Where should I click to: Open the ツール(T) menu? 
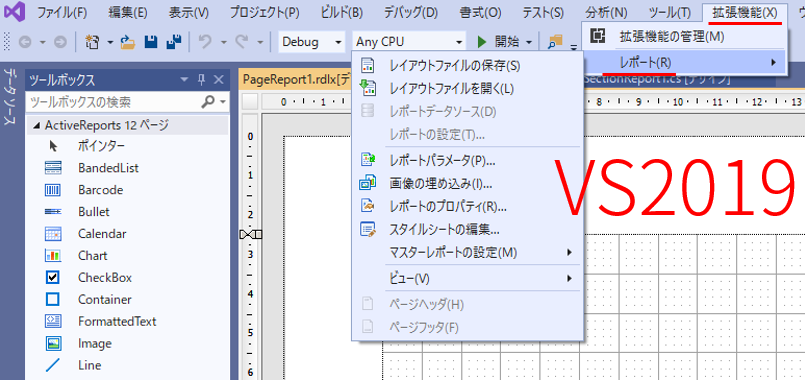669,12
